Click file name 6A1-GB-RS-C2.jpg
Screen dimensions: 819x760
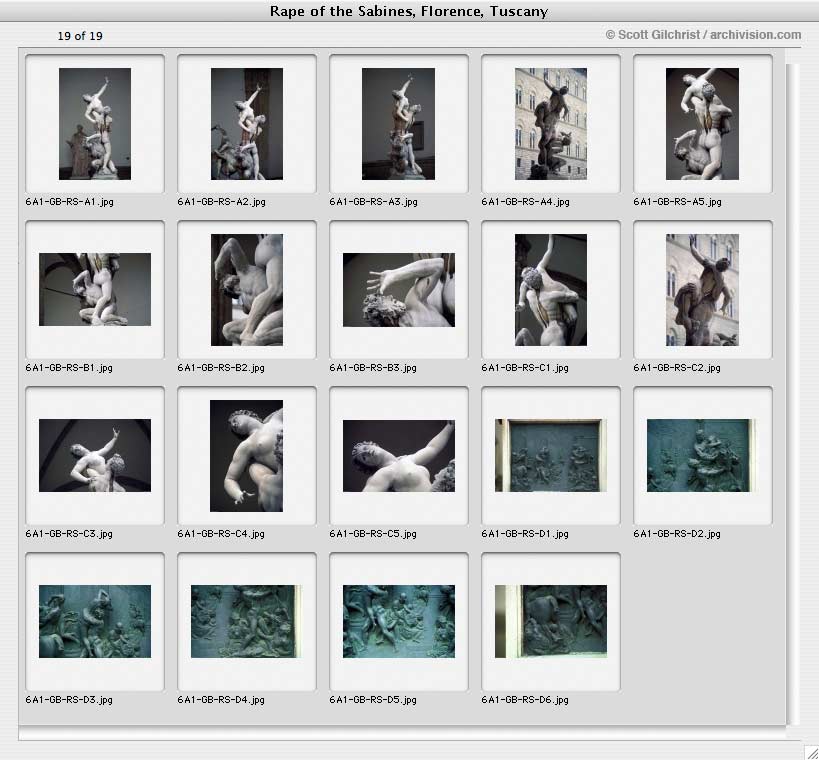(677, 368)
